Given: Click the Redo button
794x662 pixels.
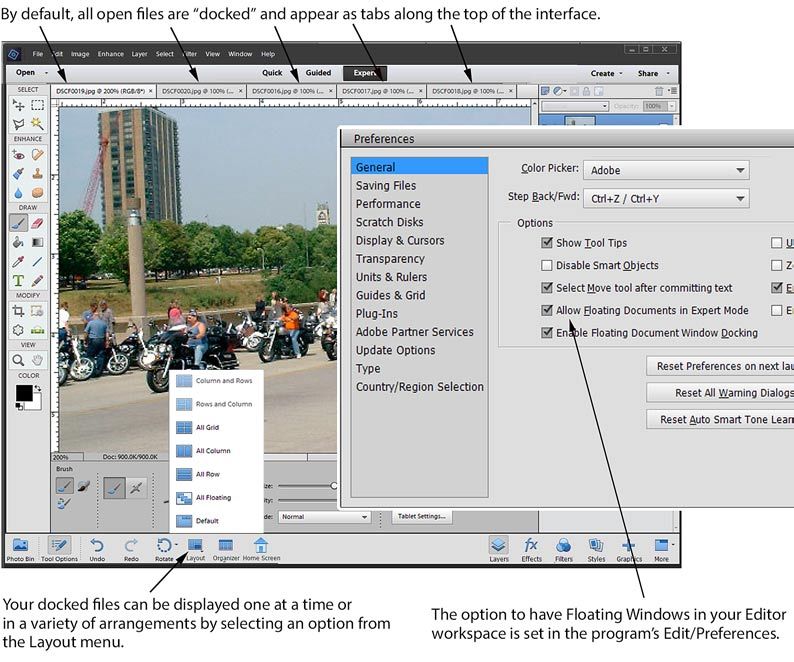Looking at the screenshot, I should point(131,549).
